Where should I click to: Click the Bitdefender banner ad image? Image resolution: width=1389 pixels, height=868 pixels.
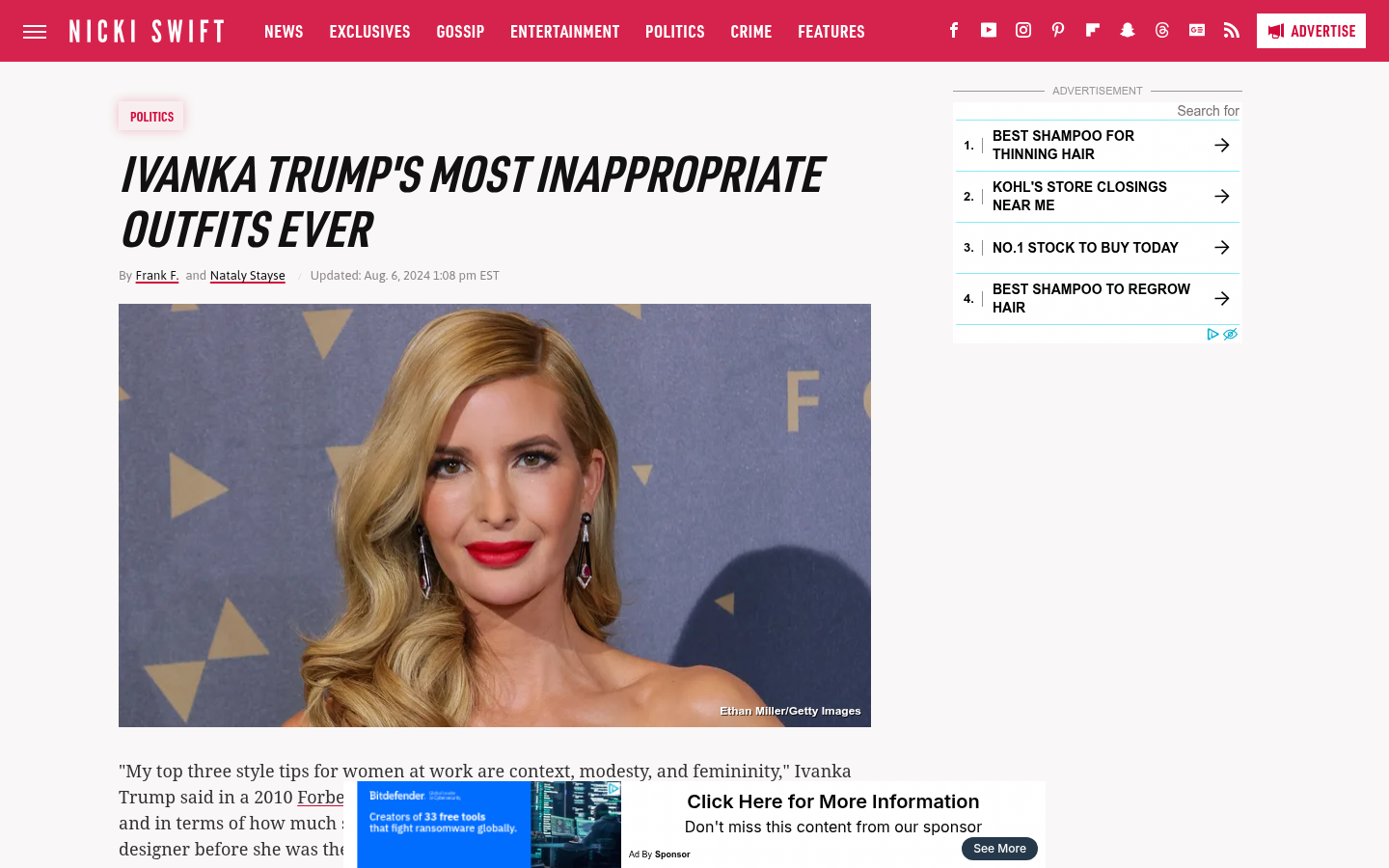click(x=489, y=825)
